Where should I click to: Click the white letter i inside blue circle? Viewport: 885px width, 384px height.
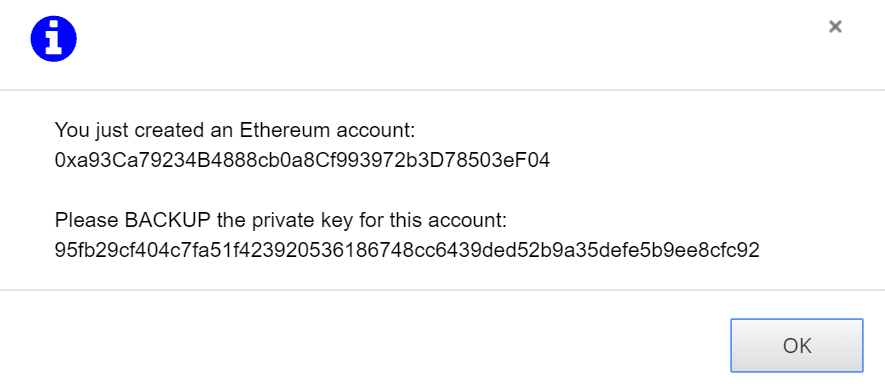pos(54,40)
